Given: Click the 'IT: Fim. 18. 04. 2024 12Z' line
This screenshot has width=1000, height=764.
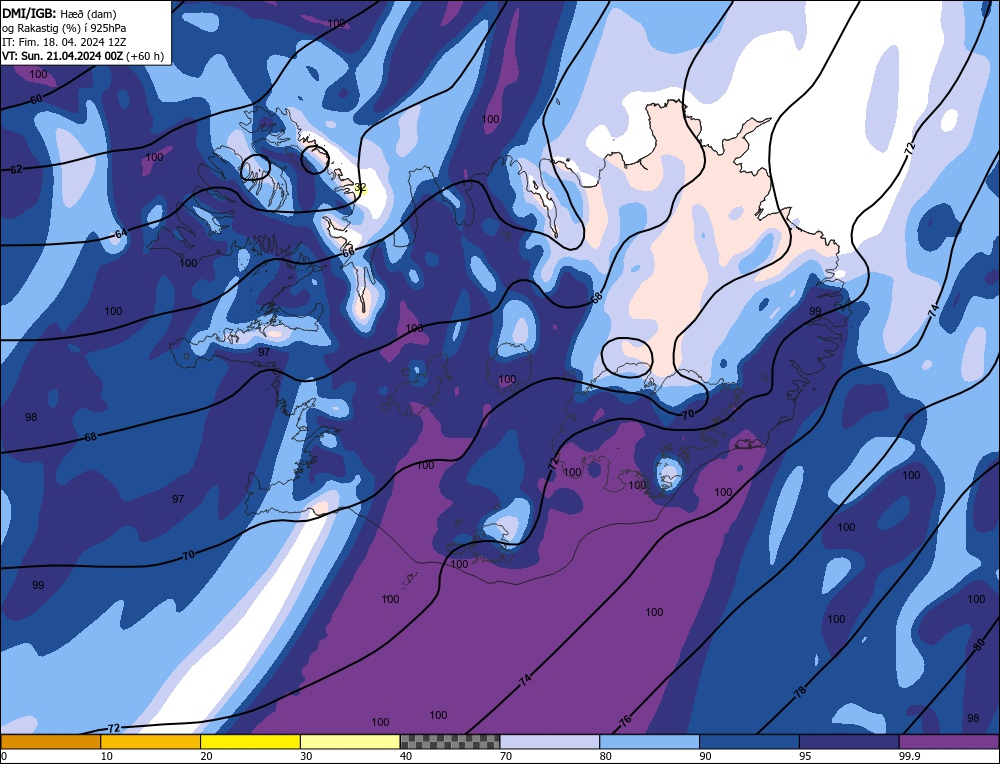Looking at the screenshot, I should pos(64,42).
